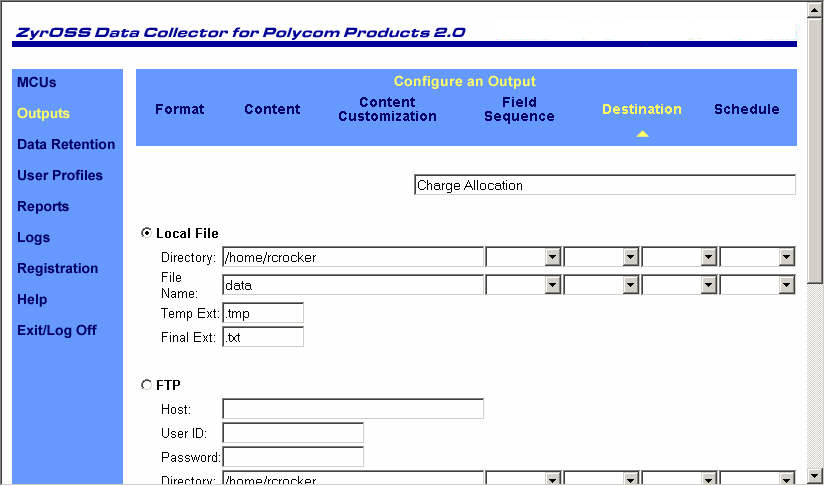The width and height of the screenshot is (825, 486).
Task: Select the FTP radio button
Action: point(146,385)
